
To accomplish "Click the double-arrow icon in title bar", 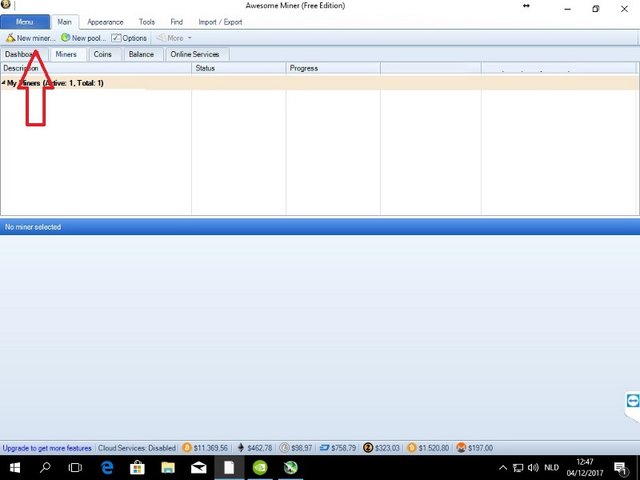I will [526, 6].
